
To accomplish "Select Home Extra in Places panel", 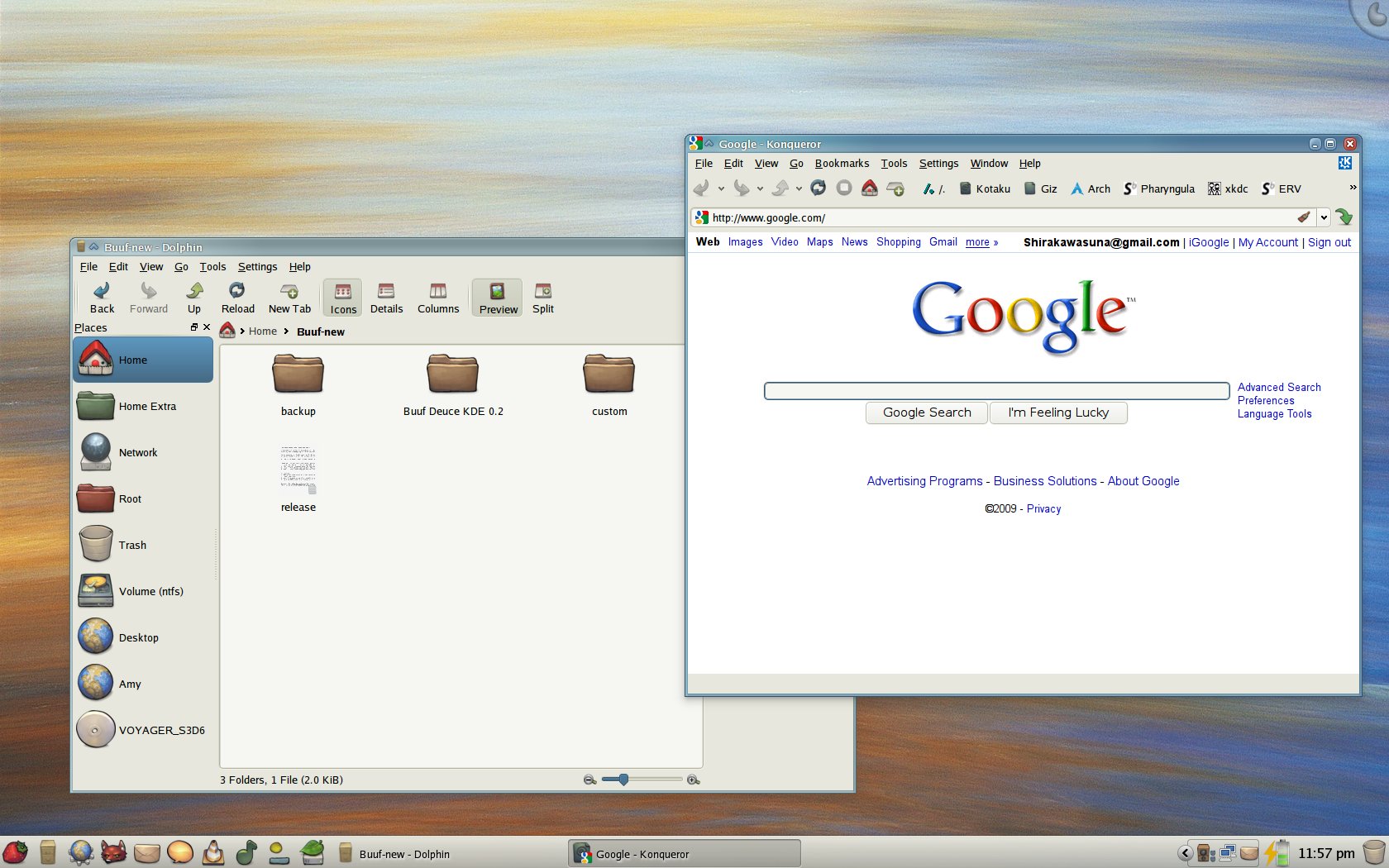I will pos(143,406).
